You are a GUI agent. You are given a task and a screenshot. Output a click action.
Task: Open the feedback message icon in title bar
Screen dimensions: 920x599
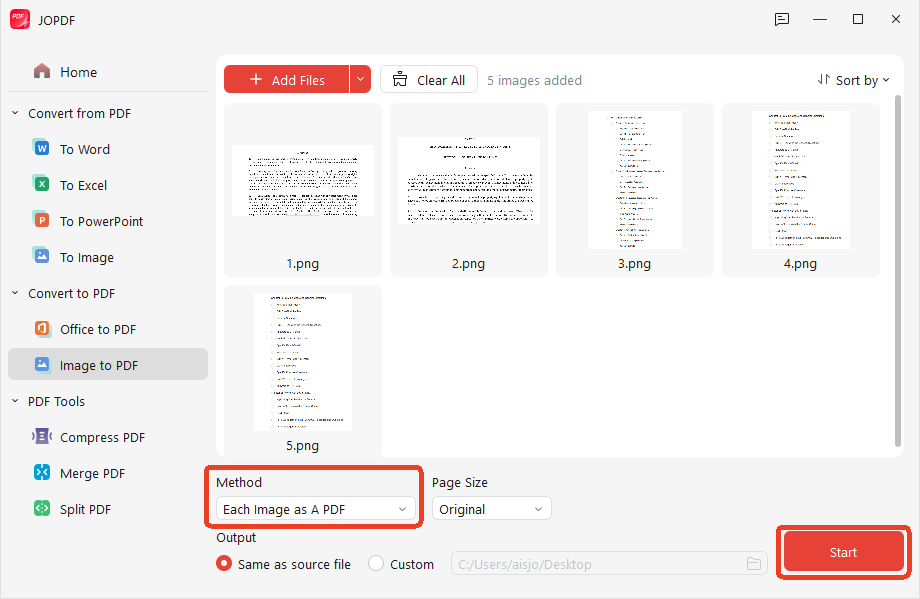pos(782,19)
